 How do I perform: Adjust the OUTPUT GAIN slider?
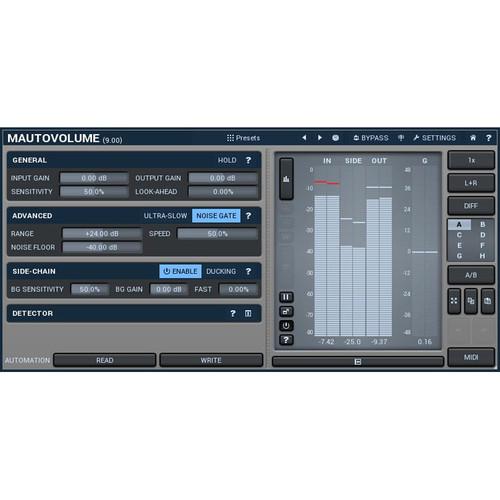click(223, 178)
